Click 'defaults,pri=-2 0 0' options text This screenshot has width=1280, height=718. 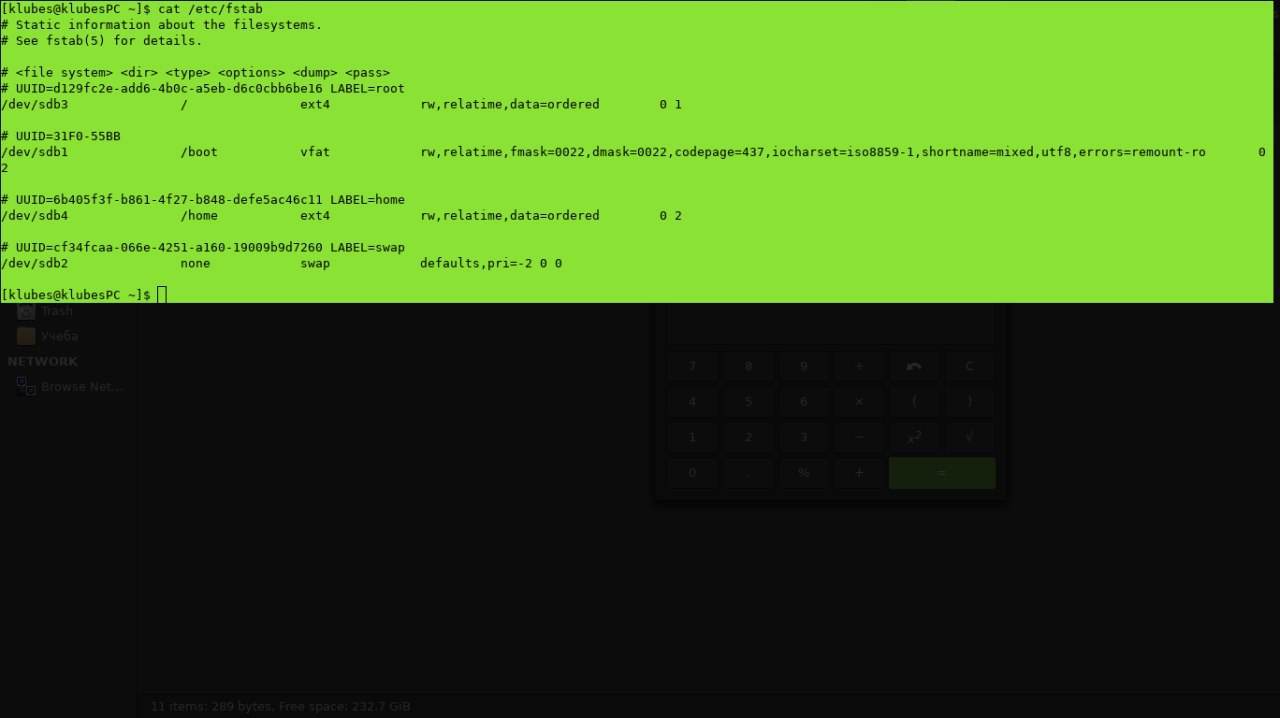[x=491, y=263]
